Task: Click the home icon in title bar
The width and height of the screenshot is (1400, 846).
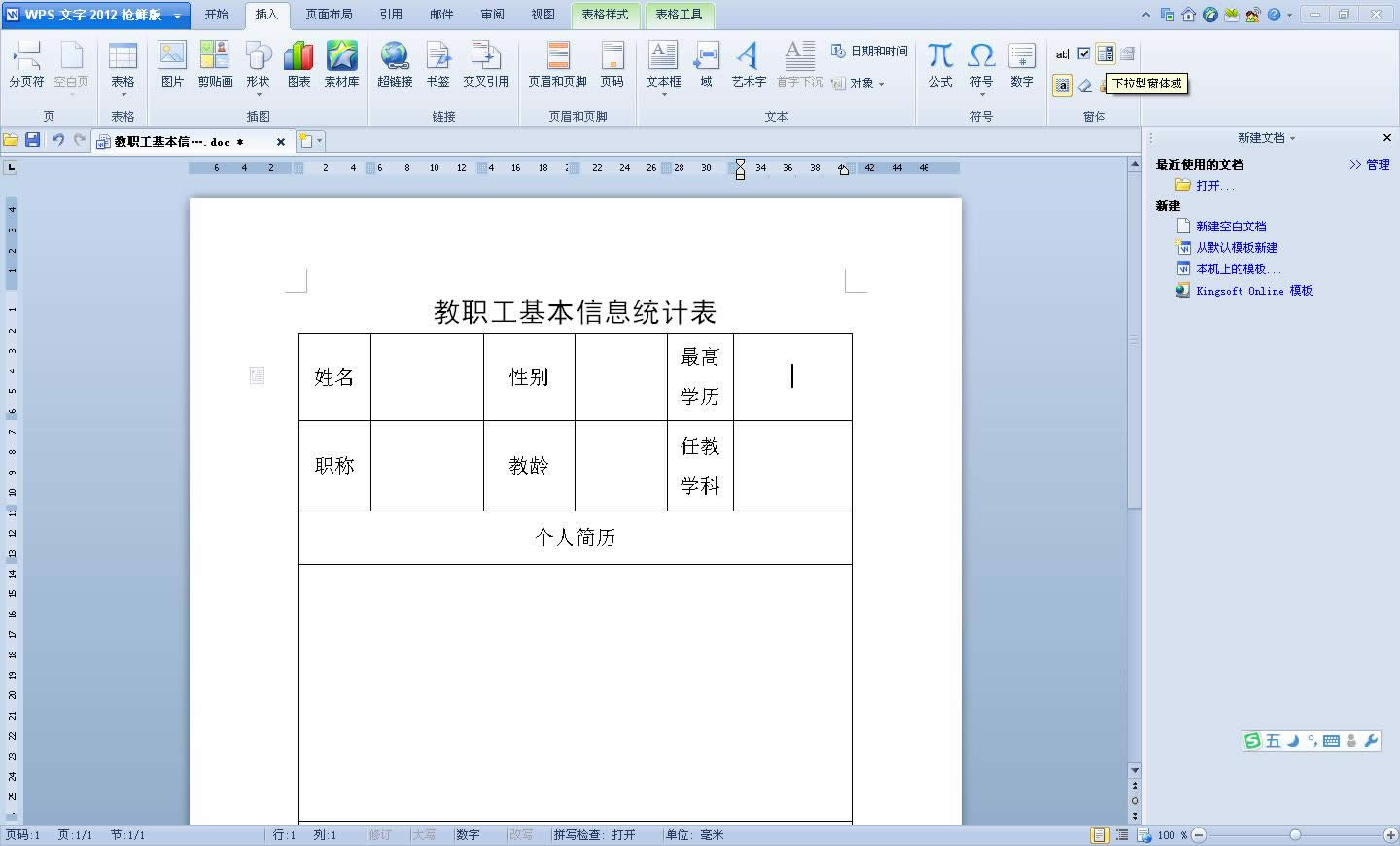Action: 1188,15
